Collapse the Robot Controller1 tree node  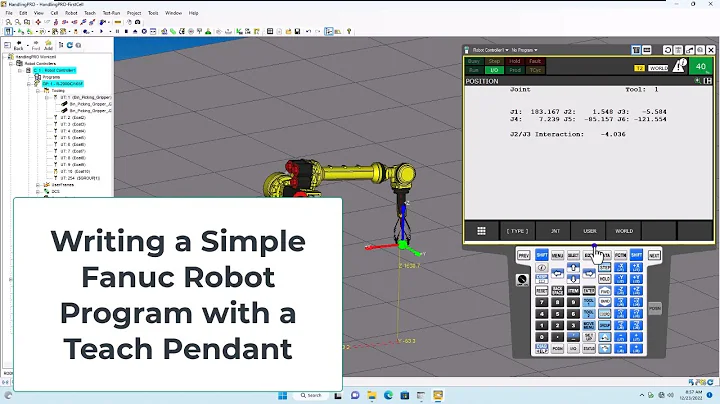(x=20, y=71)
